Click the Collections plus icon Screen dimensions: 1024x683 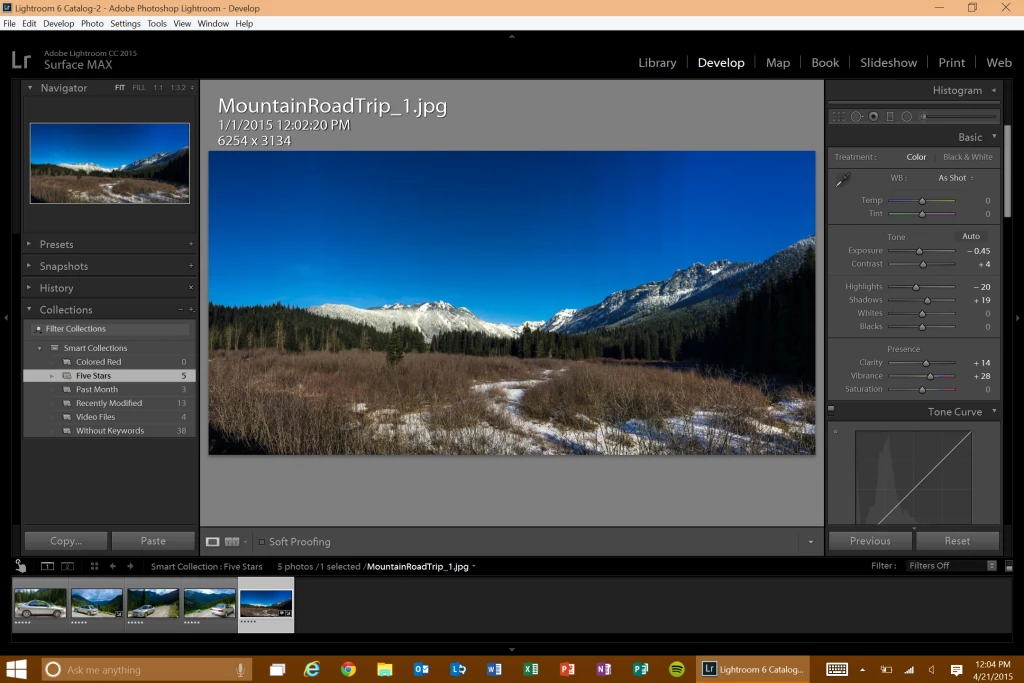tap(191, 310)
